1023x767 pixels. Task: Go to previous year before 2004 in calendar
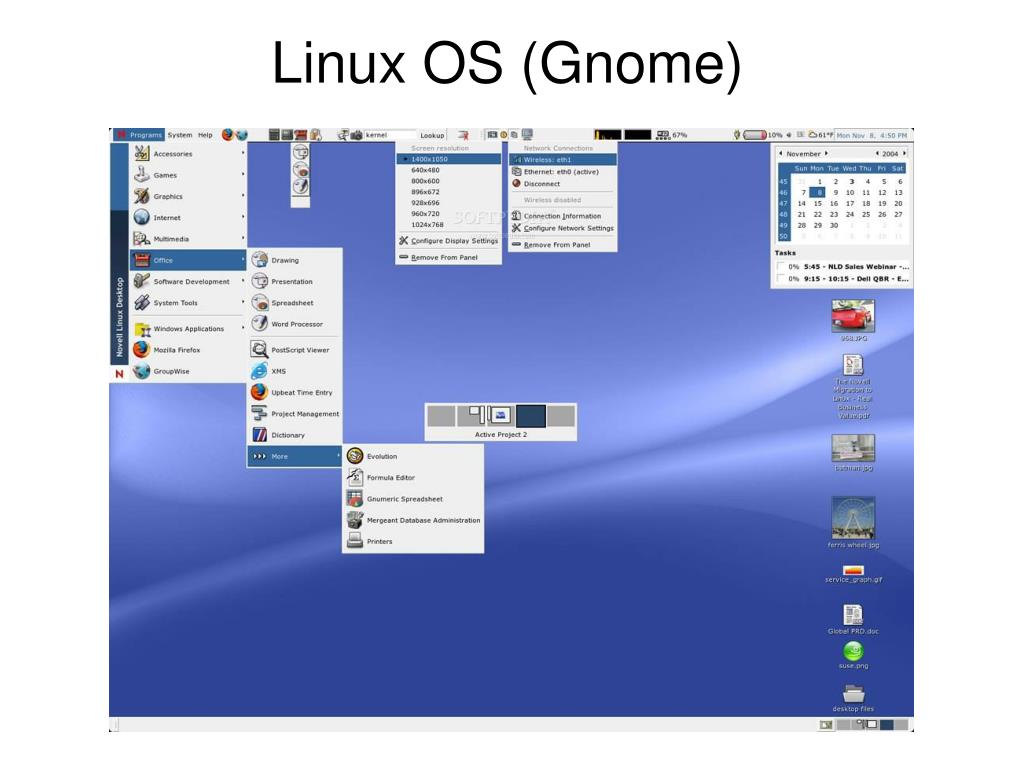pyautogui.click(x=877, y=153)
